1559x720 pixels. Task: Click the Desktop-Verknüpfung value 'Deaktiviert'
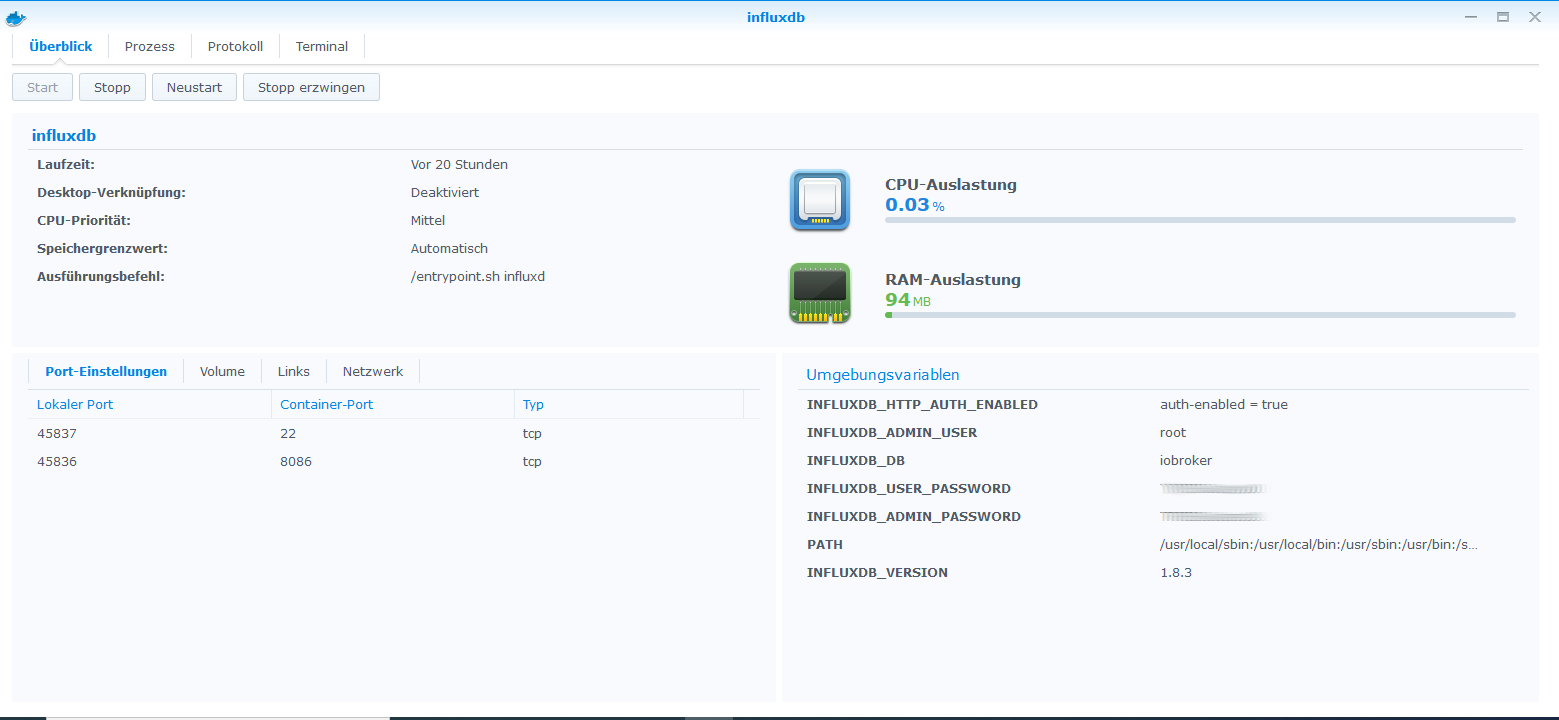click(444, 192)
